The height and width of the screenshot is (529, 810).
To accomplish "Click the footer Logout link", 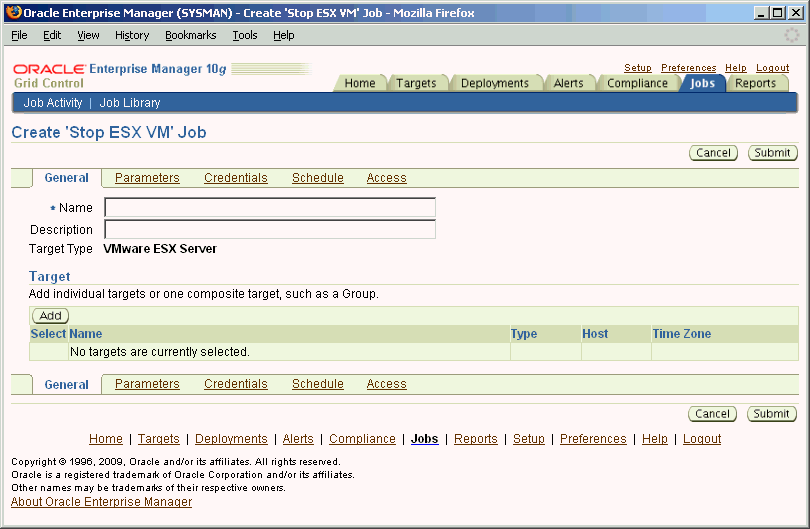I will 702,439.
